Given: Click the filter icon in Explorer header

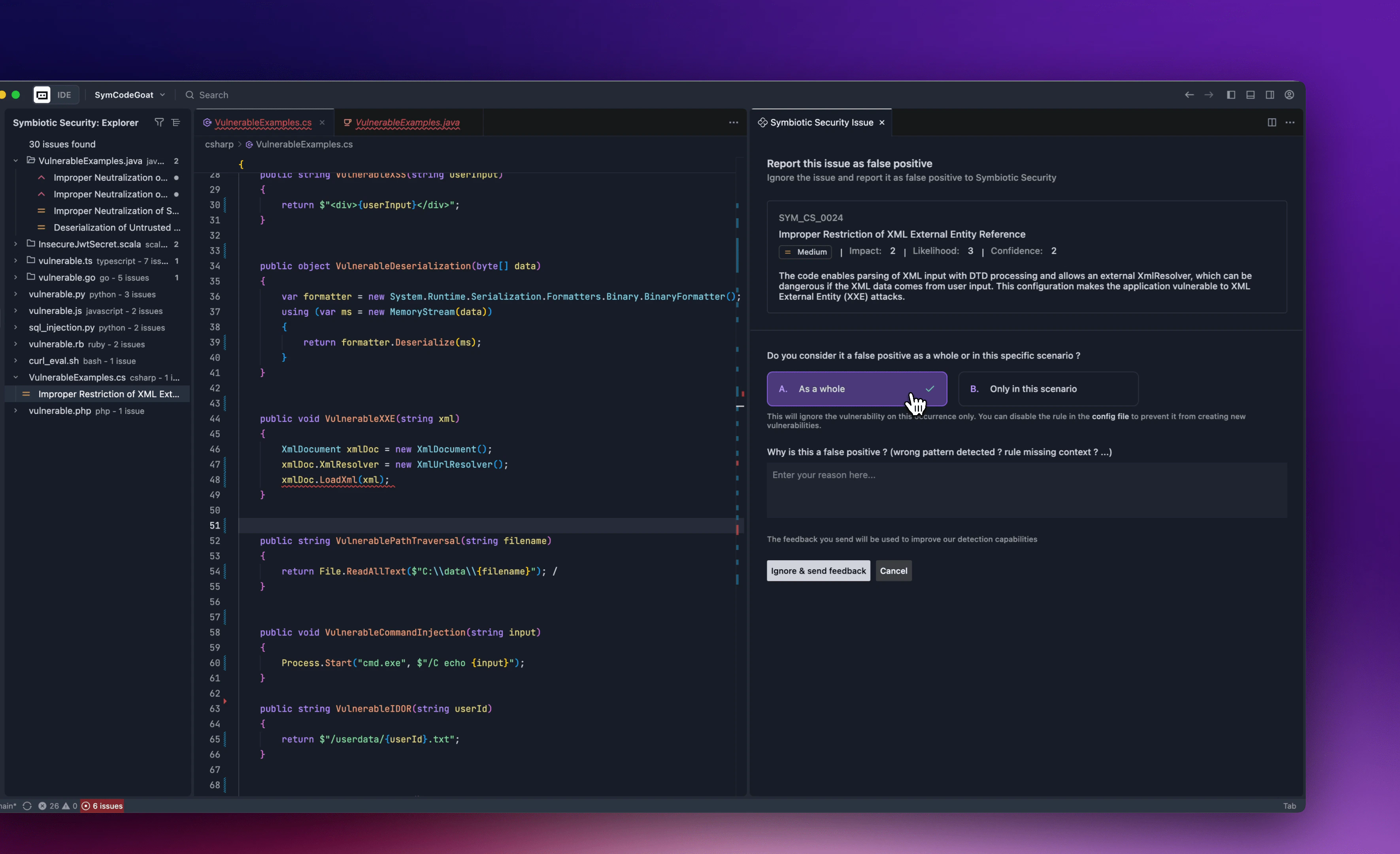Looking at the screenshot, I should pyautogui.click(x=159, y=122).
